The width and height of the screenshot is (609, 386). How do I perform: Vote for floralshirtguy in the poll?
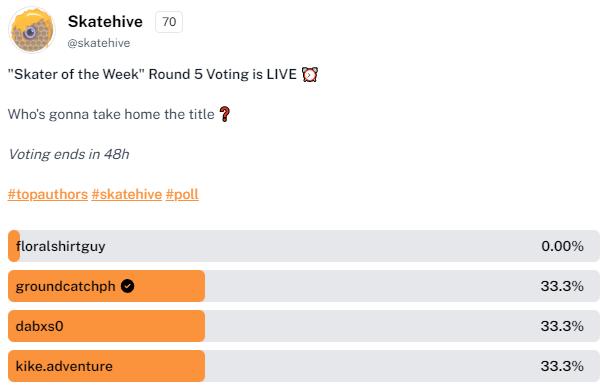304,246
